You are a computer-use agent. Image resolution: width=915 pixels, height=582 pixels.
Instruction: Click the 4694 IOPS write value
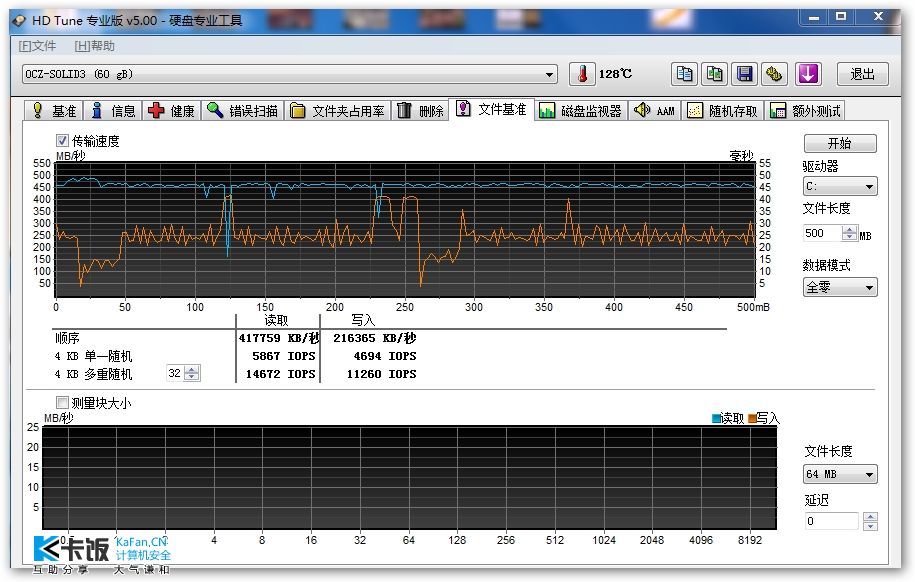click(x=385, y=356)
